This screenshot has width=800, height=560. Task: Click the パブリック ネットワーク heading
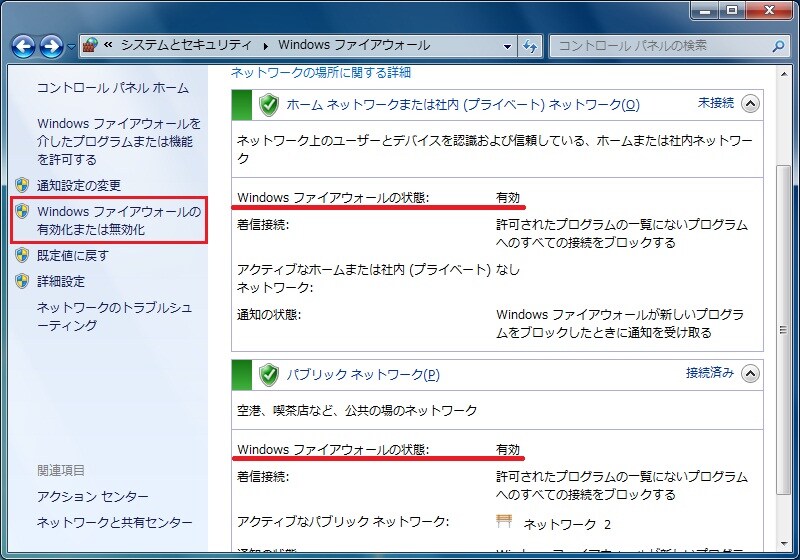(363, 374)
